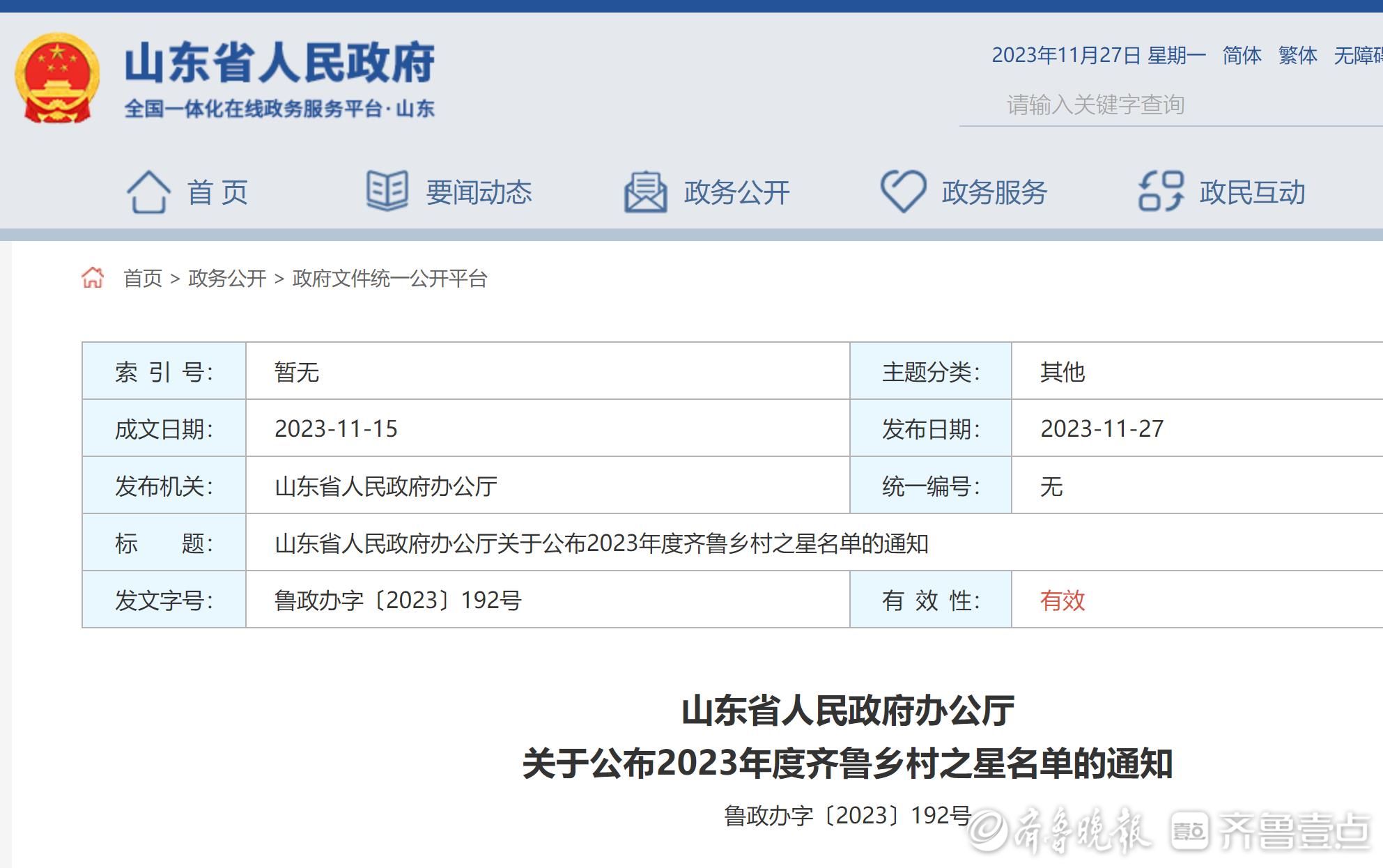
Task: Click the heart icon for 政务服务
Action: [x=903, y=191]
